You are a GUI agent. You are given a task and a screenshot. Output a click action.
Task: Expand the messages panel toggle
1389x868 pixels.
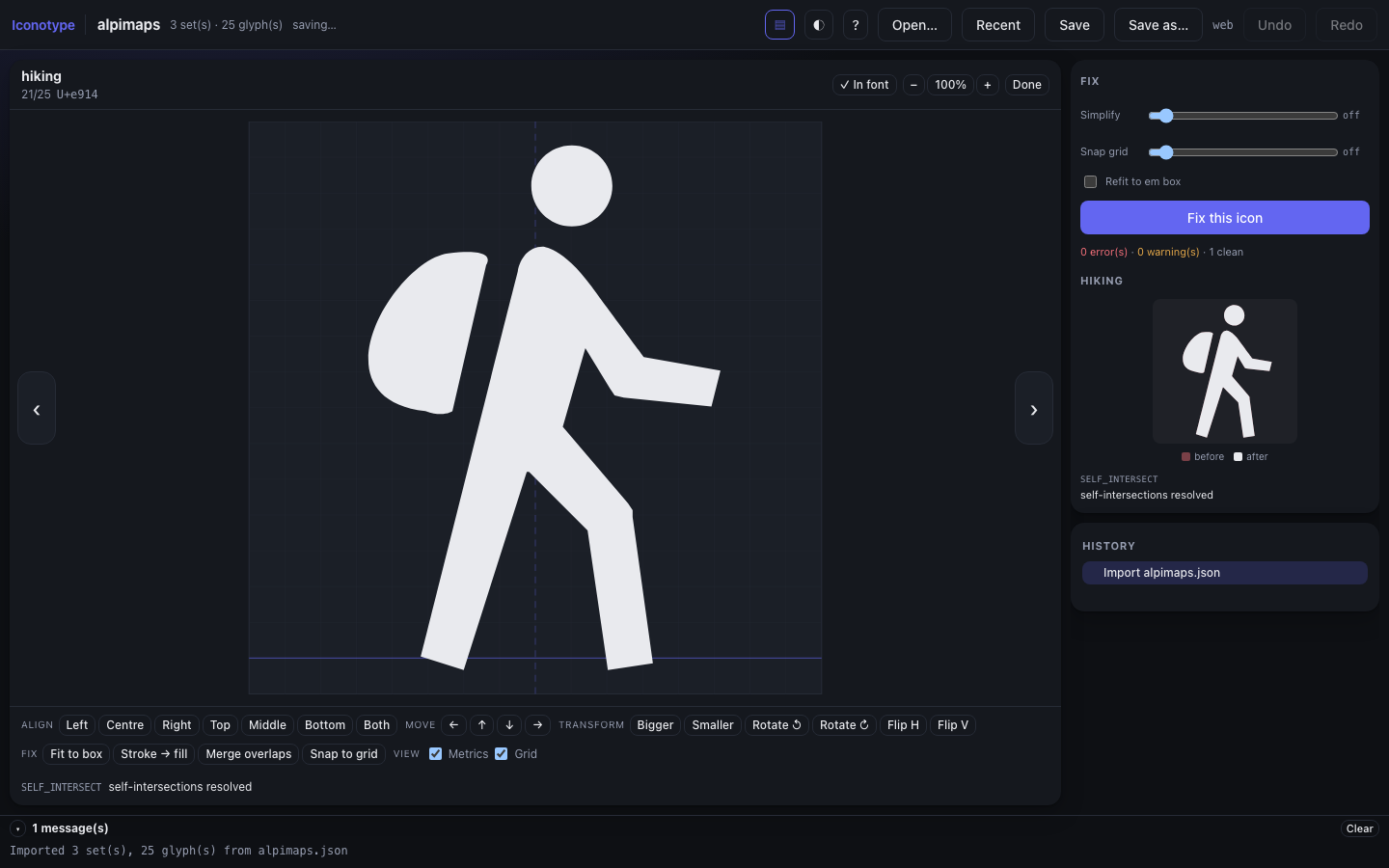click(17, 828)
